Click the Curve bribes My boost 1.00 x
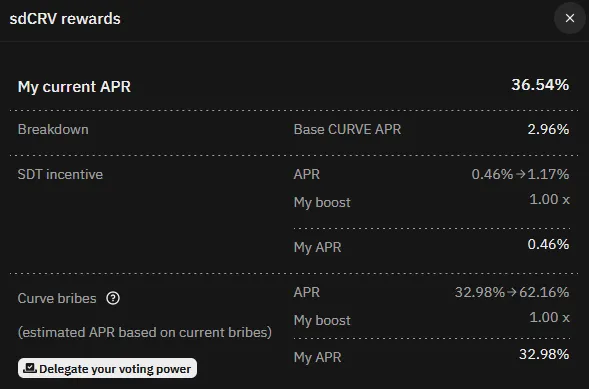 pyautogui.click(x=550, y=318)
